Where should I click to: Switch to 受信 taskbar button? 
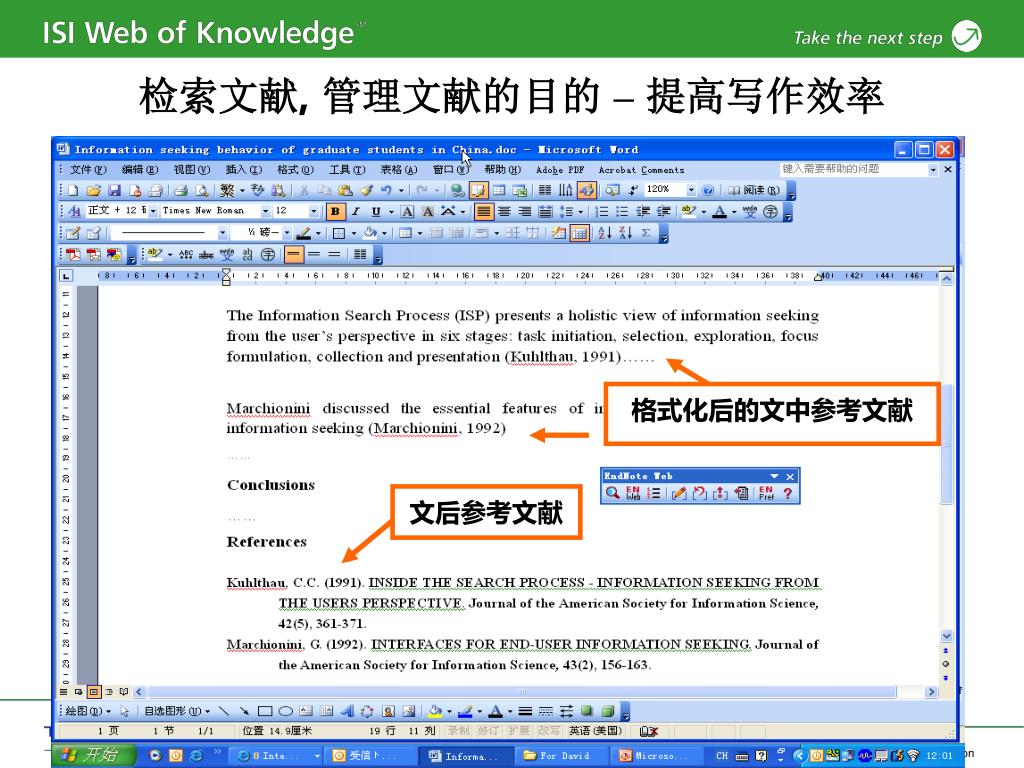coord(372,756)
